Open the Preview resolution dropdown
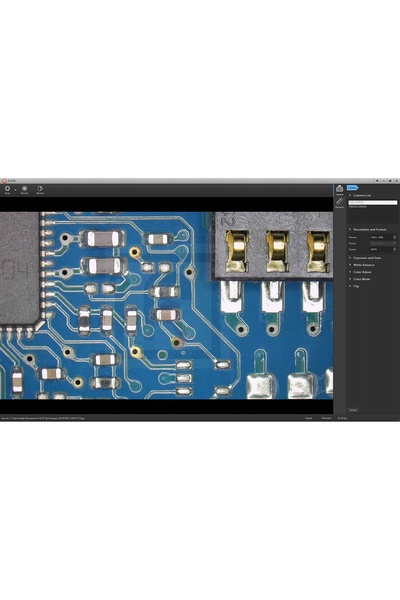This screenshot has width=400, height=600. tap(383, 238)
